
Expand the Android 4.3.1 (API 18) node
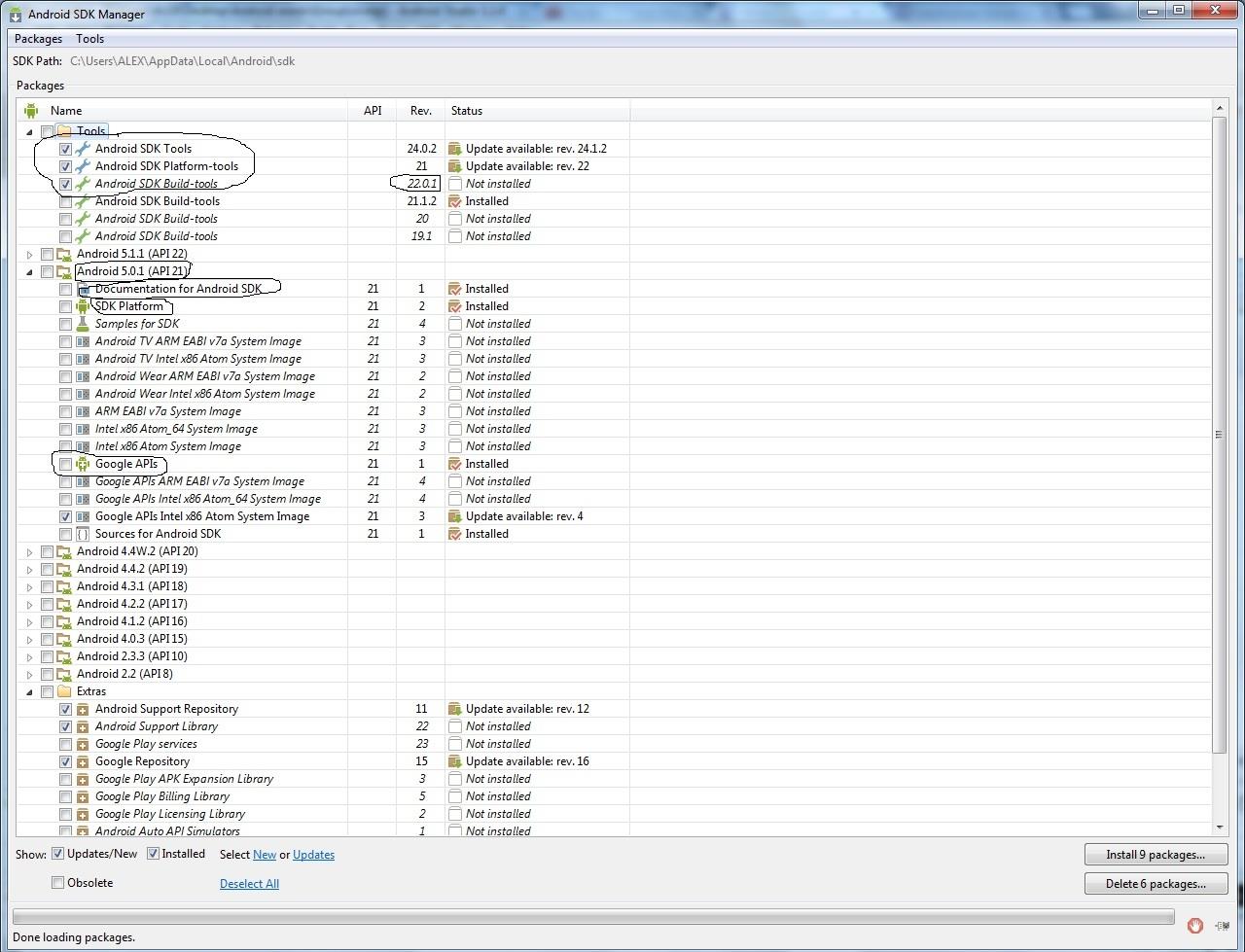click(29, 586)
